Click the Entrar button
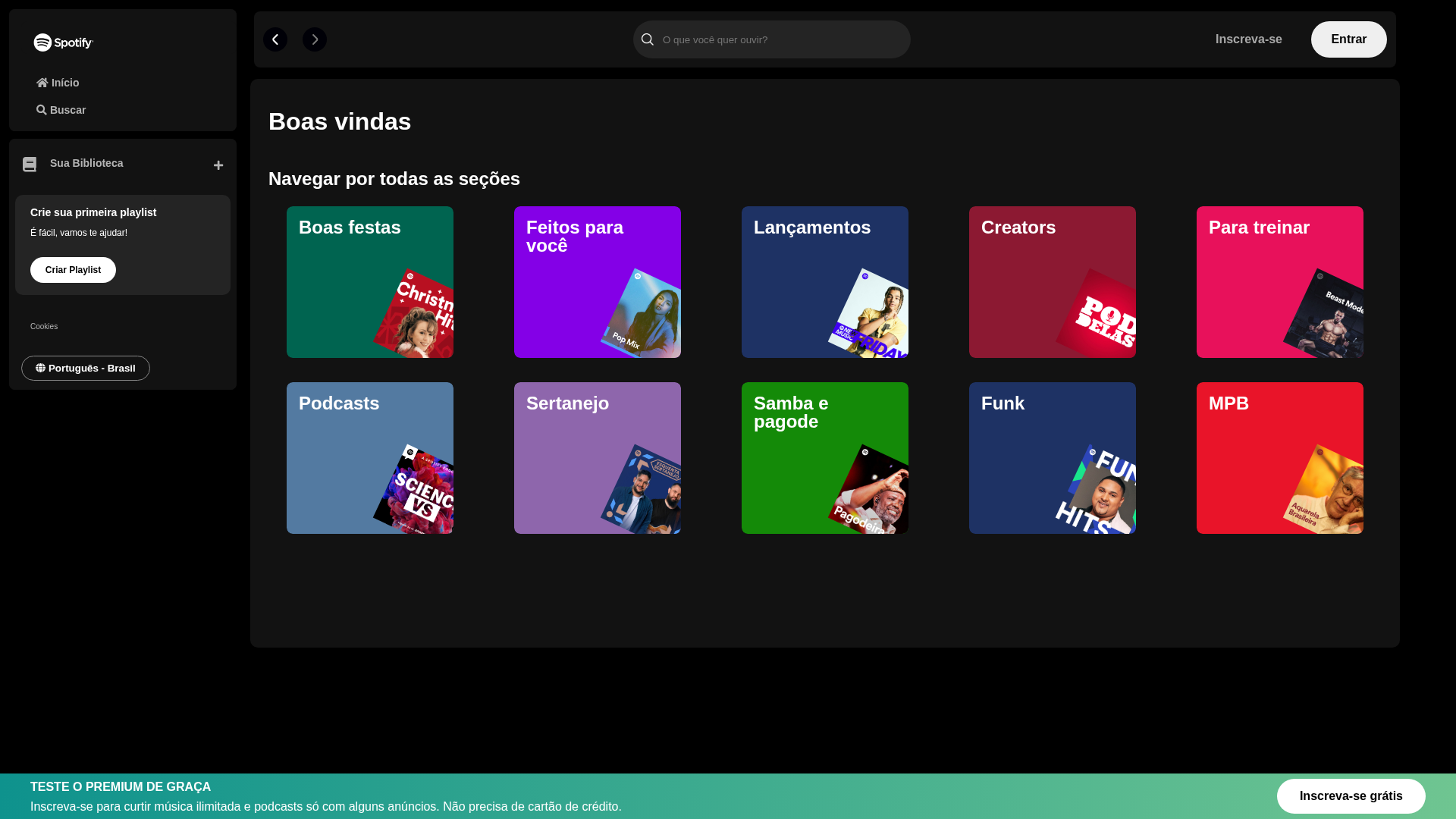Screen dimensions: 1456x819 tap(1348, 39)
